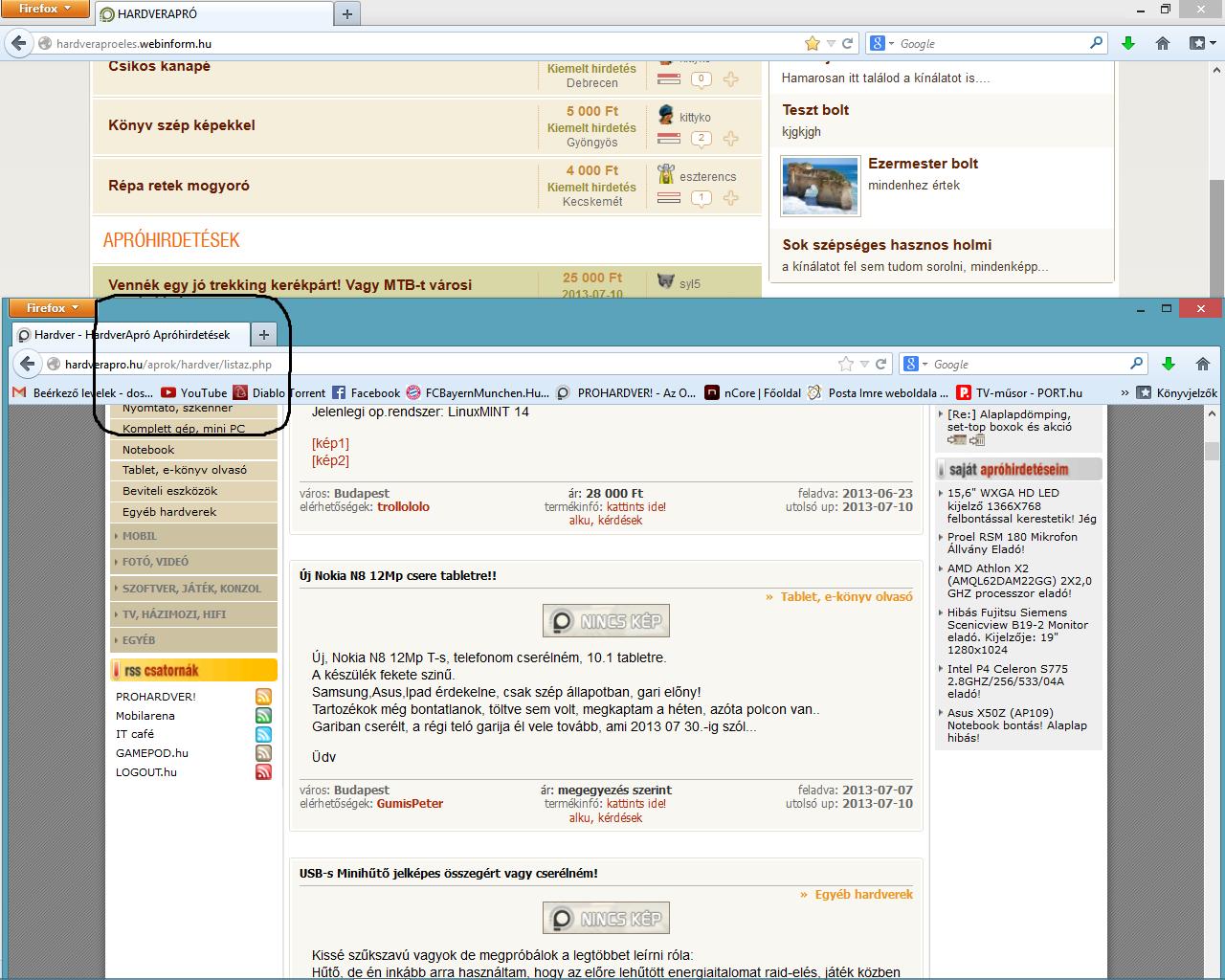Open the Beviteli eszközök sidebar category

click(x=194, y=491)
